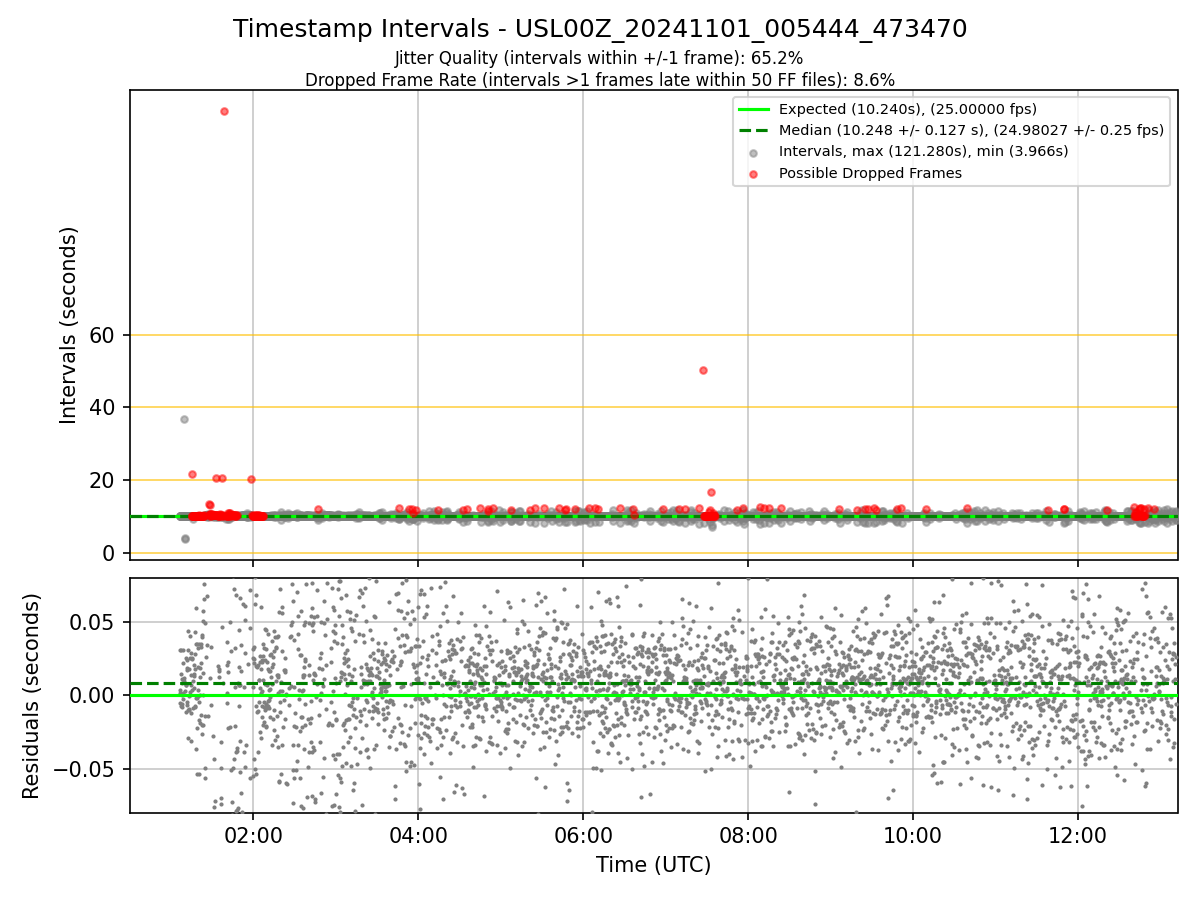The image size is (1200, 900).
Task: Click the solid green Expected legend line
Action: coord(754,109)
